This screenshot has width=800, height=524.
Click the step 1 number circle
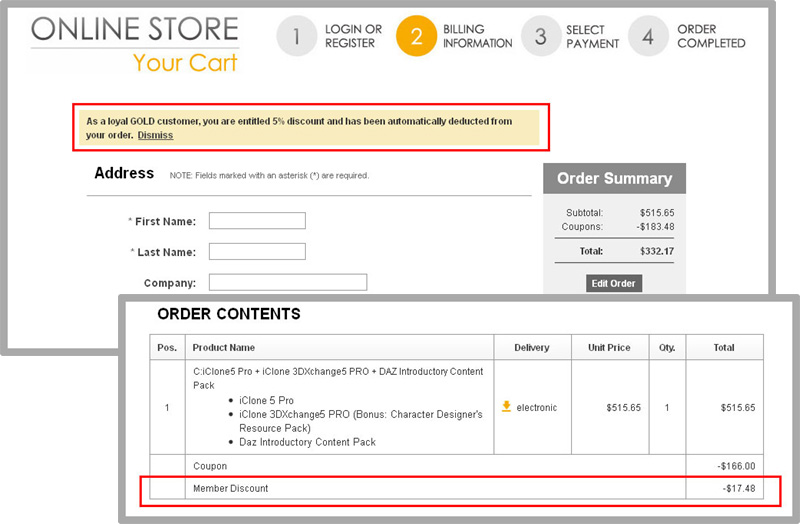[x=297, y=37]
